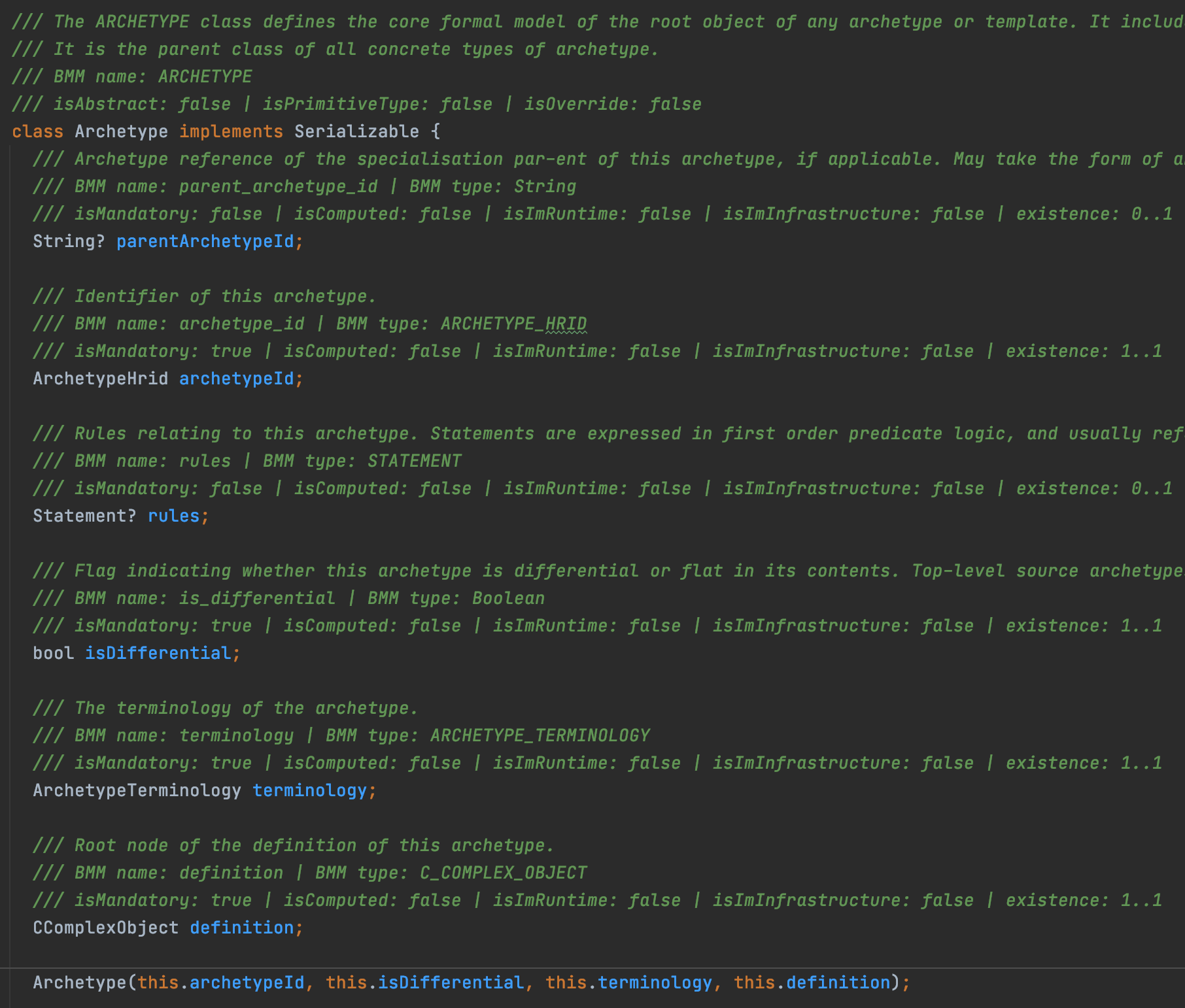Screen dimensions: 1185x1008
Task: Click the ArchetypeHrid type name
Action: coord(100,378)
